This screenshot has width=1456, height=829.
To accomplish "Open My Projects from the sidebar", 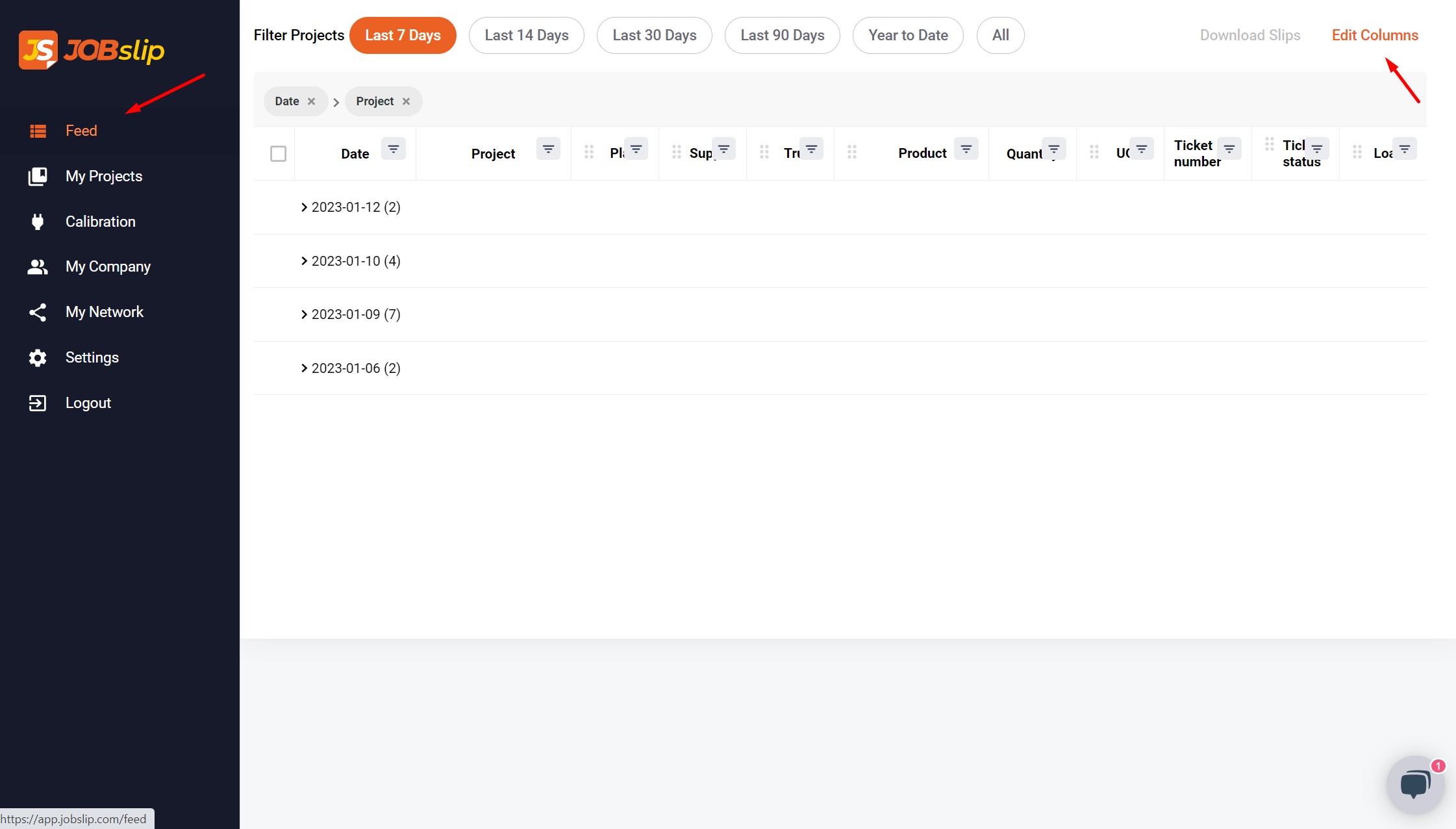I will click(103, 176).
